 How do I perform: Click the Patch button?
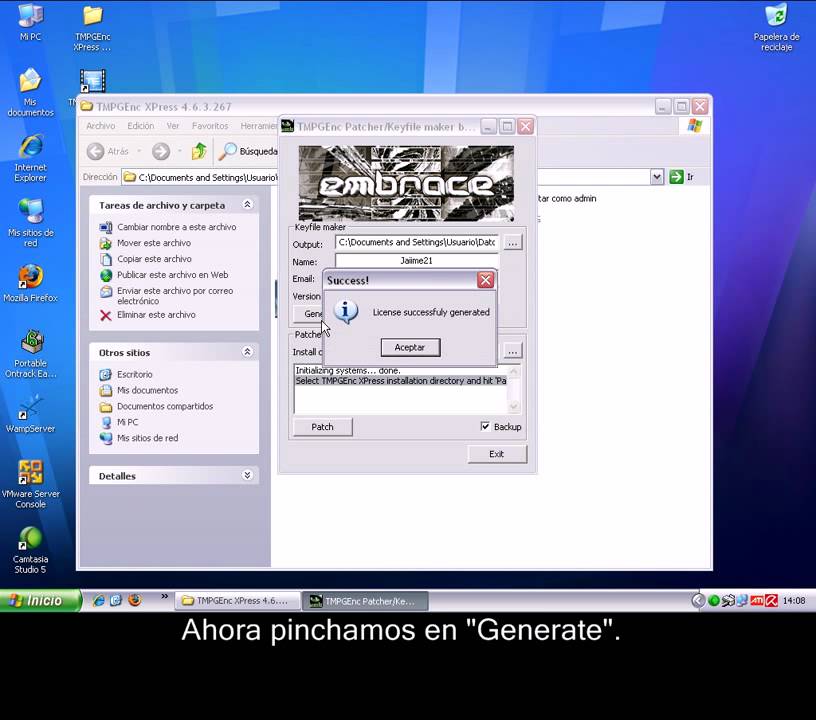coord(323,427)
